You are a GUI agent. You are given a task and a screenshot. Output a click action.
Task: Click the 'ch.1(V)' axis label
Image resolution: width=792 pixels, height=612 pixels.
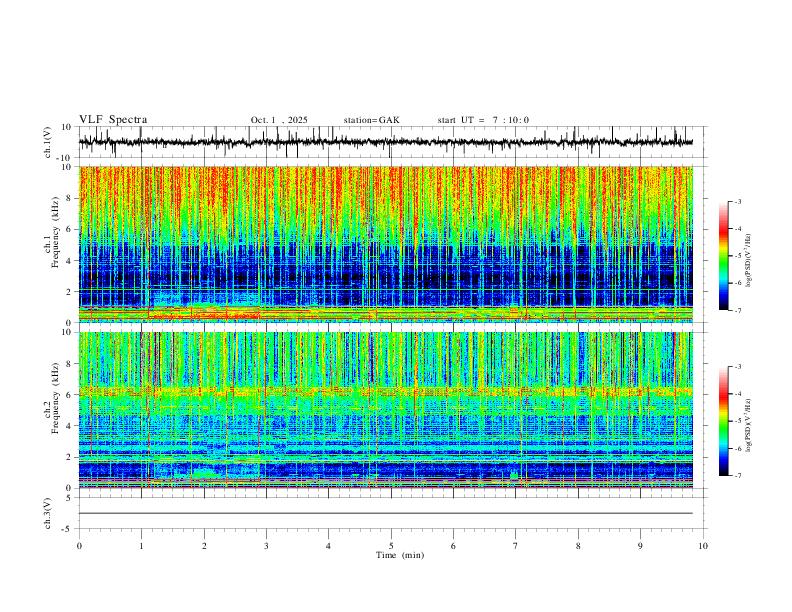(x=49, y=142)
